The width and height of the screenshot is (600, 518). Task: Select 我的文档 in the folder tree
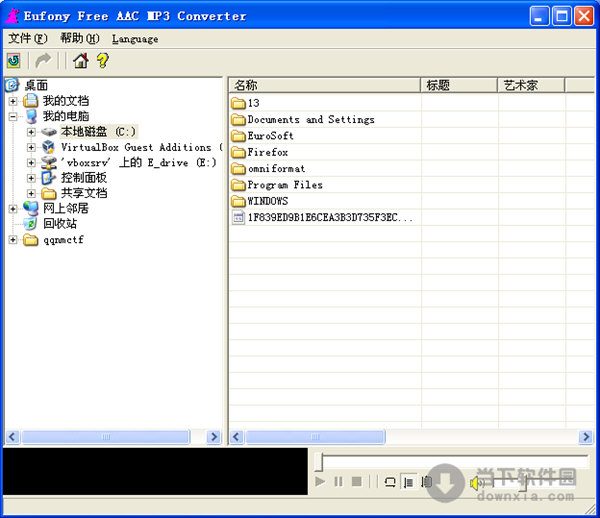coord(66,101)
